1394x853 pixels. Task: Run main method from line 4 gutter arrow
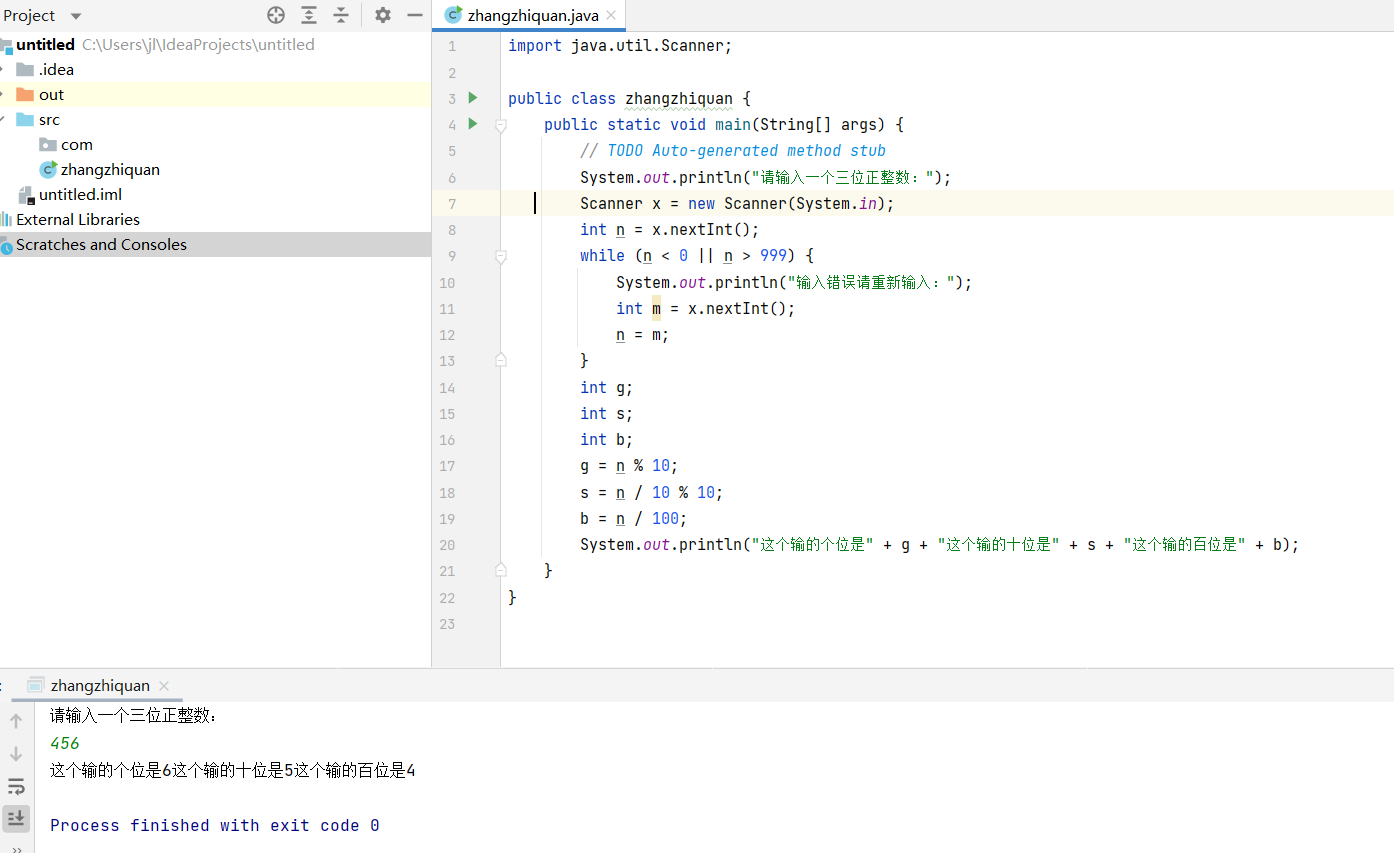473,124
